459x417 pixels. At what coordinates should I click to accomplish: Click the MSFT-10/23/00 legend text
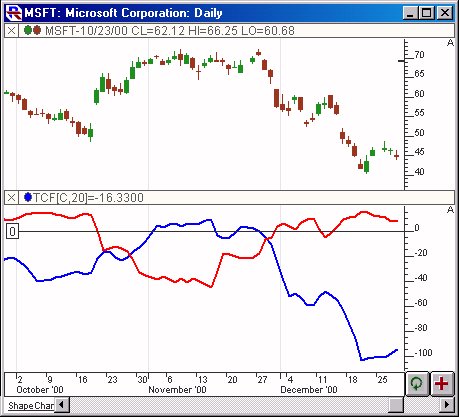click(170, 31)
